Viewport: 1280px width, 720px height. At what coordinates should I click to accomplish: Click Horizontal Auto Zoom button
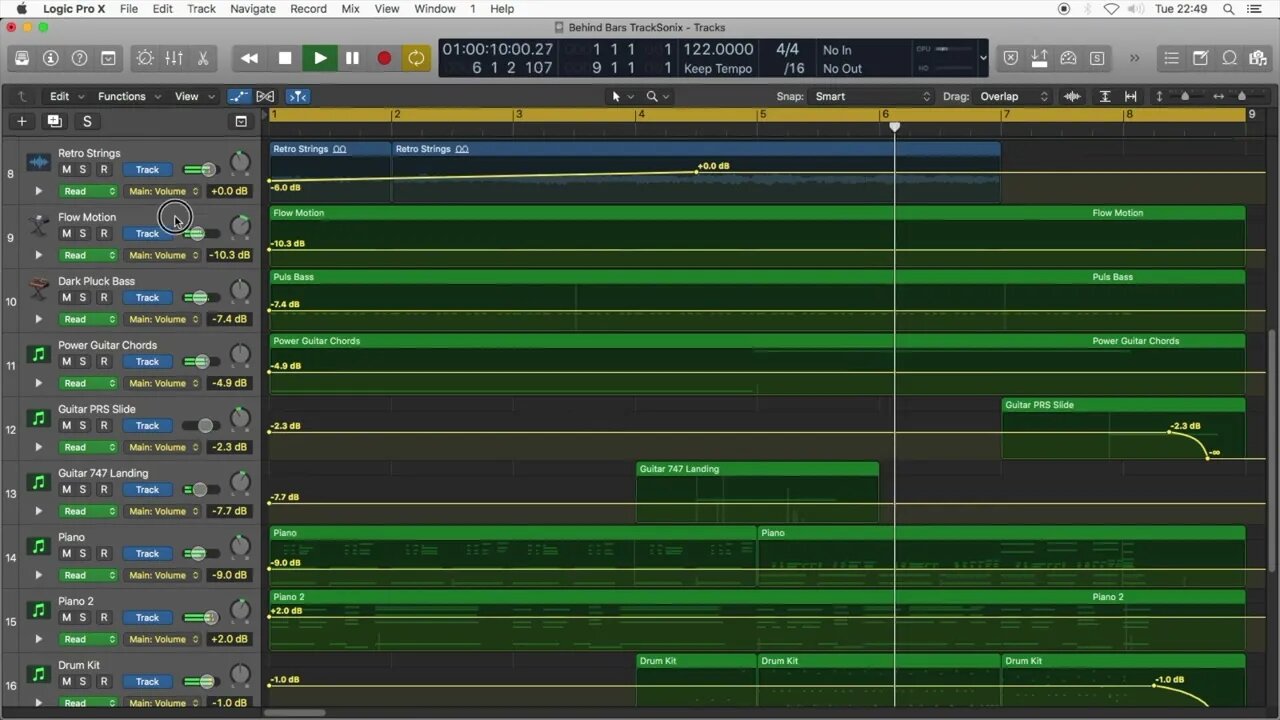click(1131, 96)
